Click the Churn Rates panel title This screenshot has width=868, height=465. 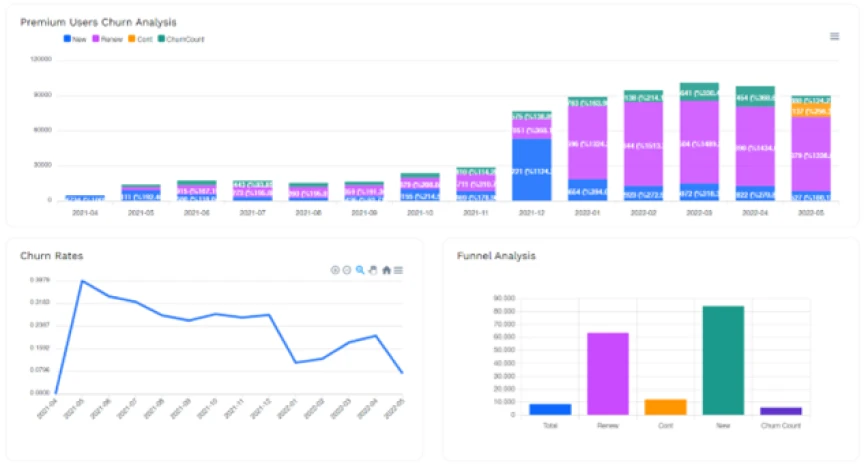51,256
